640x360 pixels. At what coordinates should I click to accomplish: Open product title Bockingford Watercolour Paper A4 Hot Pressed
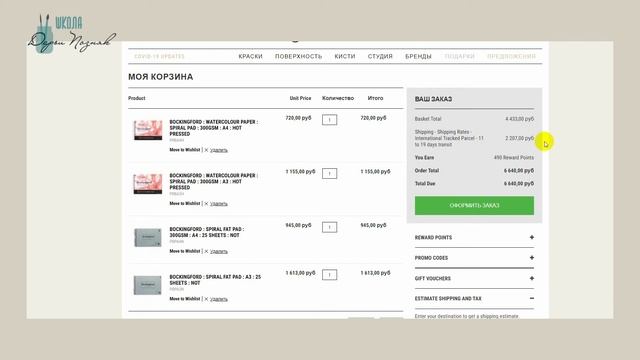click(213, 128)
